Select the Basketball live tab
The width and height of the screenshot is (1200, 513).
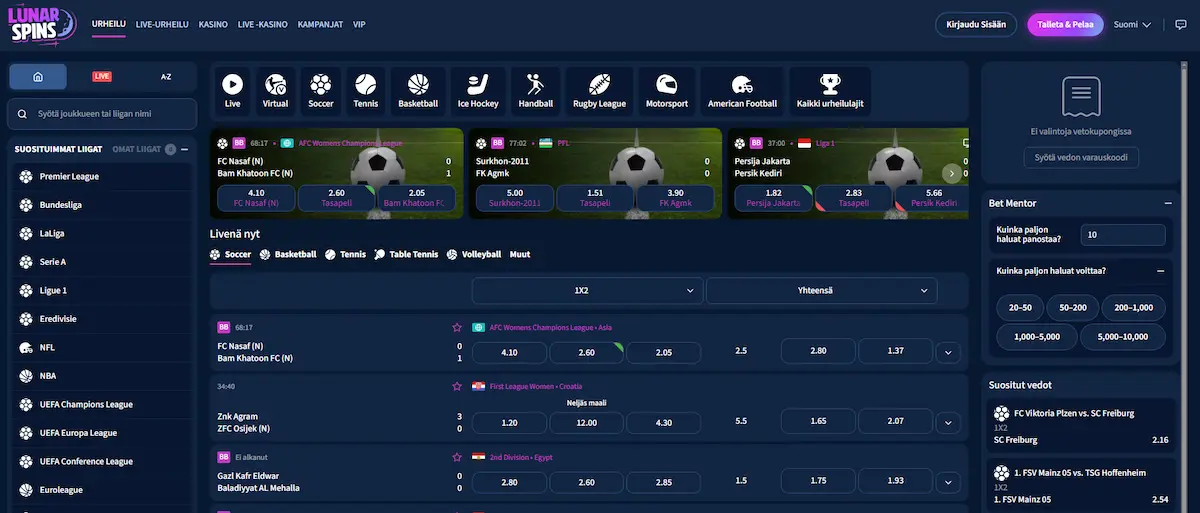pyautogui.click(x=288, y=255)
